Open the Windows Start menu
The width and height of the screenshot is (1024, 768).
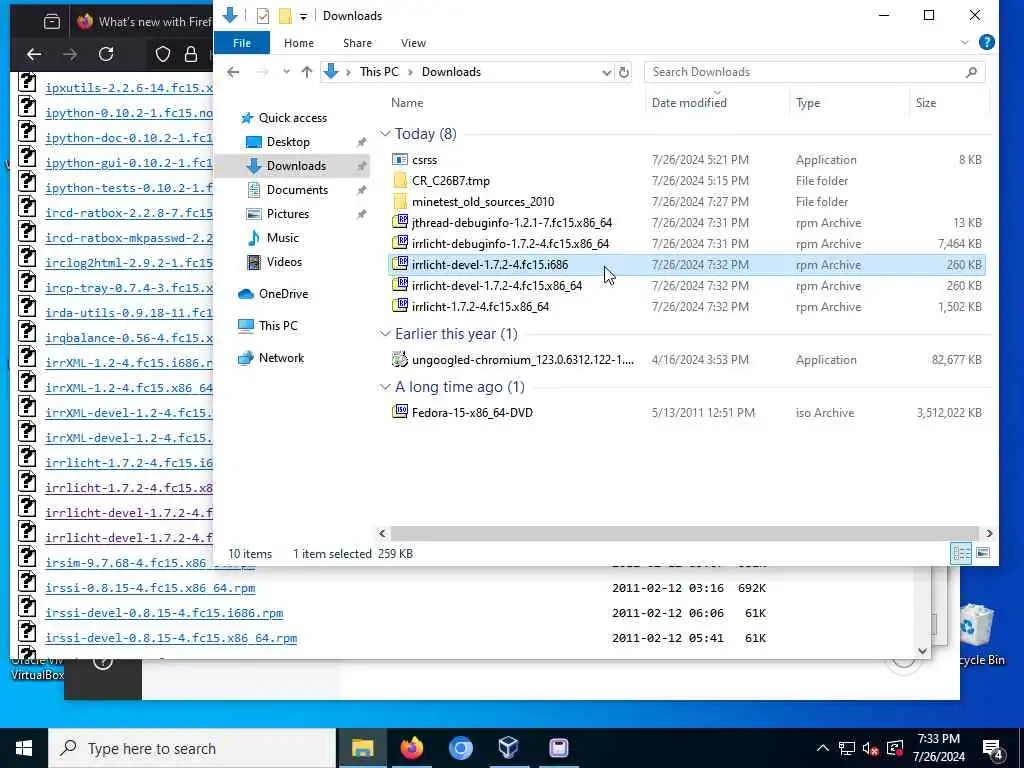coord(24,748)
